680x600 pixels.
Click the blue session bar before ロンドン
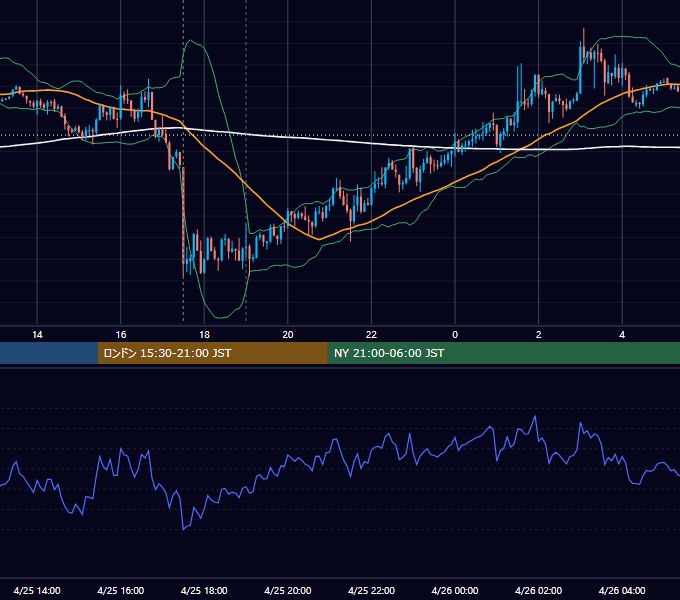(49, 353)
